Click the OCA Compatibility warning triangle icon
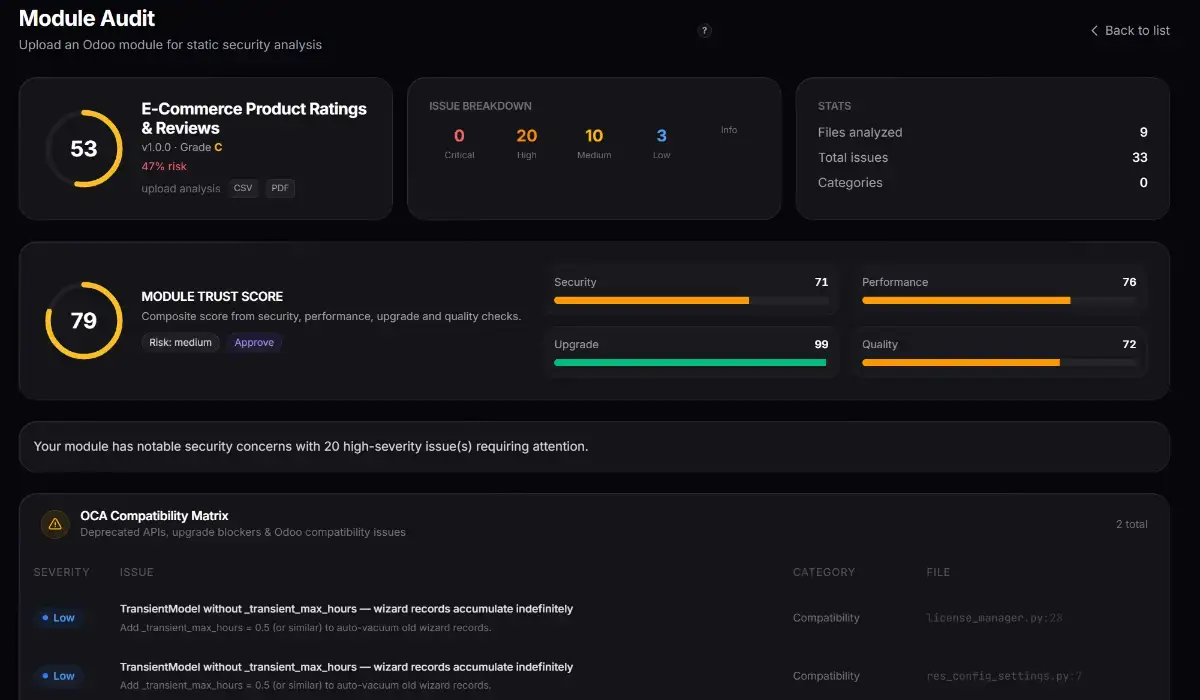1200x700 pixels. pos(55,524)
